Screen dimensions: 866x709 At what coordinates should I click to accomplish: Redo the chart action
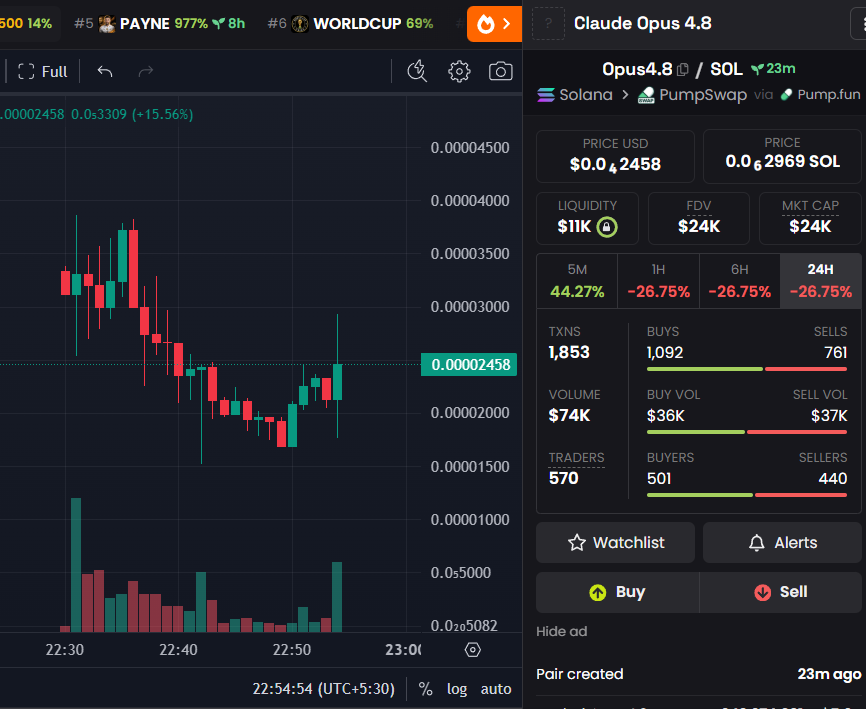(x=145, y=71)
